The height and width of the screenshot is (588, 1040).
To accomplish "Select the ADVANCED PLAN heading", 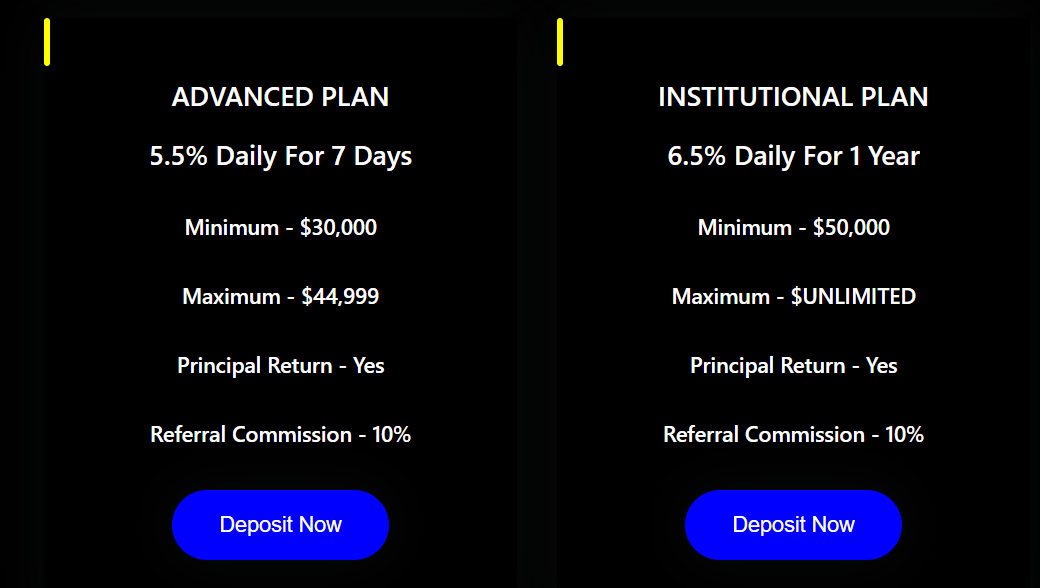I will pos(280,97).
